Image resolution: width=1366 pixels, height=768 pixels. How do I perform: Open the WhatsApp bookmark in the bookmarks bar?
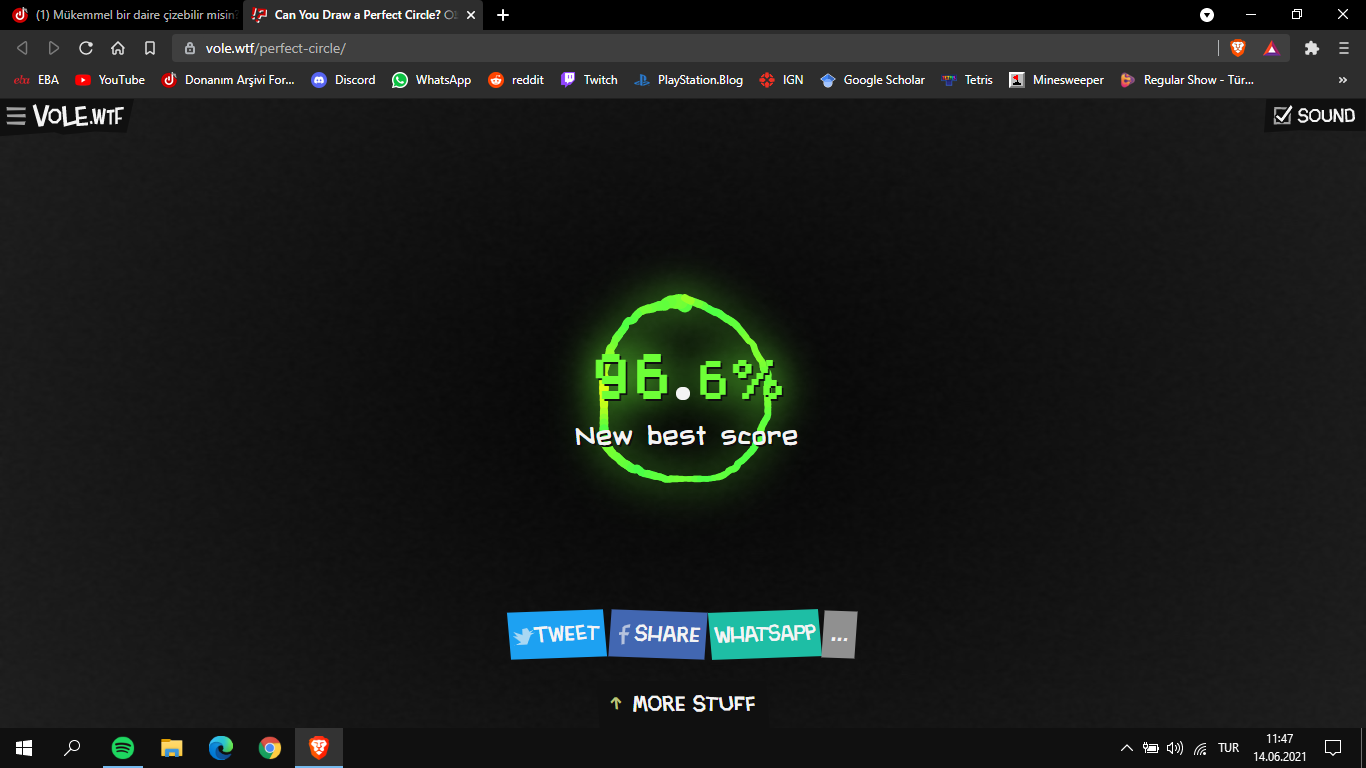431,80
